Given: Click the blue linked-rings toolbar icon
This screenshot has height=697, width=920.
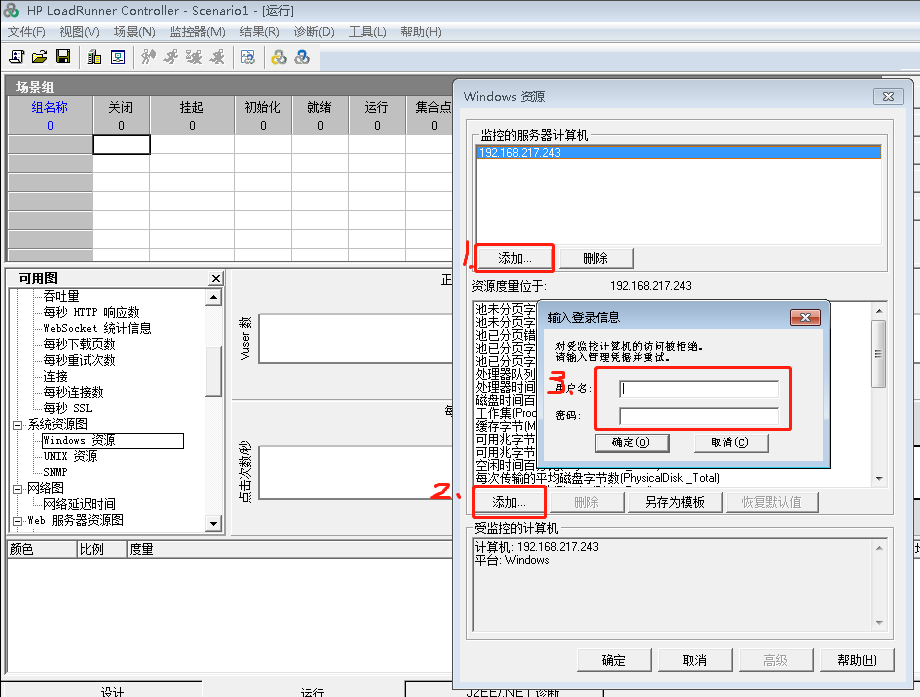Looking at the screenshot, I should [x=301, y=57].
